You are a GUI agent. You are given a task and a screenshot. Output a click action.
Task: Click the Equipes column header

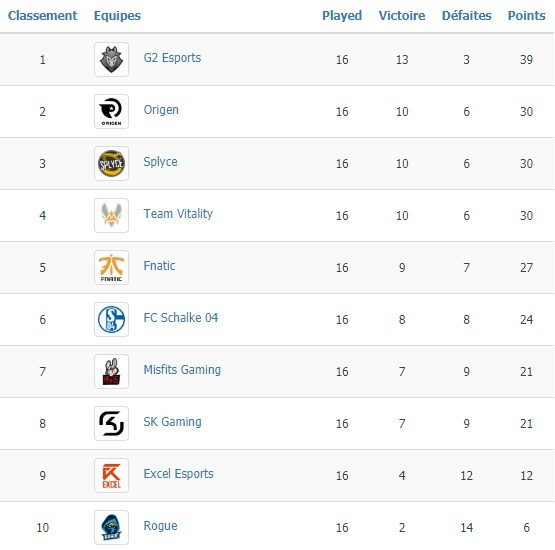click(117, 16)
